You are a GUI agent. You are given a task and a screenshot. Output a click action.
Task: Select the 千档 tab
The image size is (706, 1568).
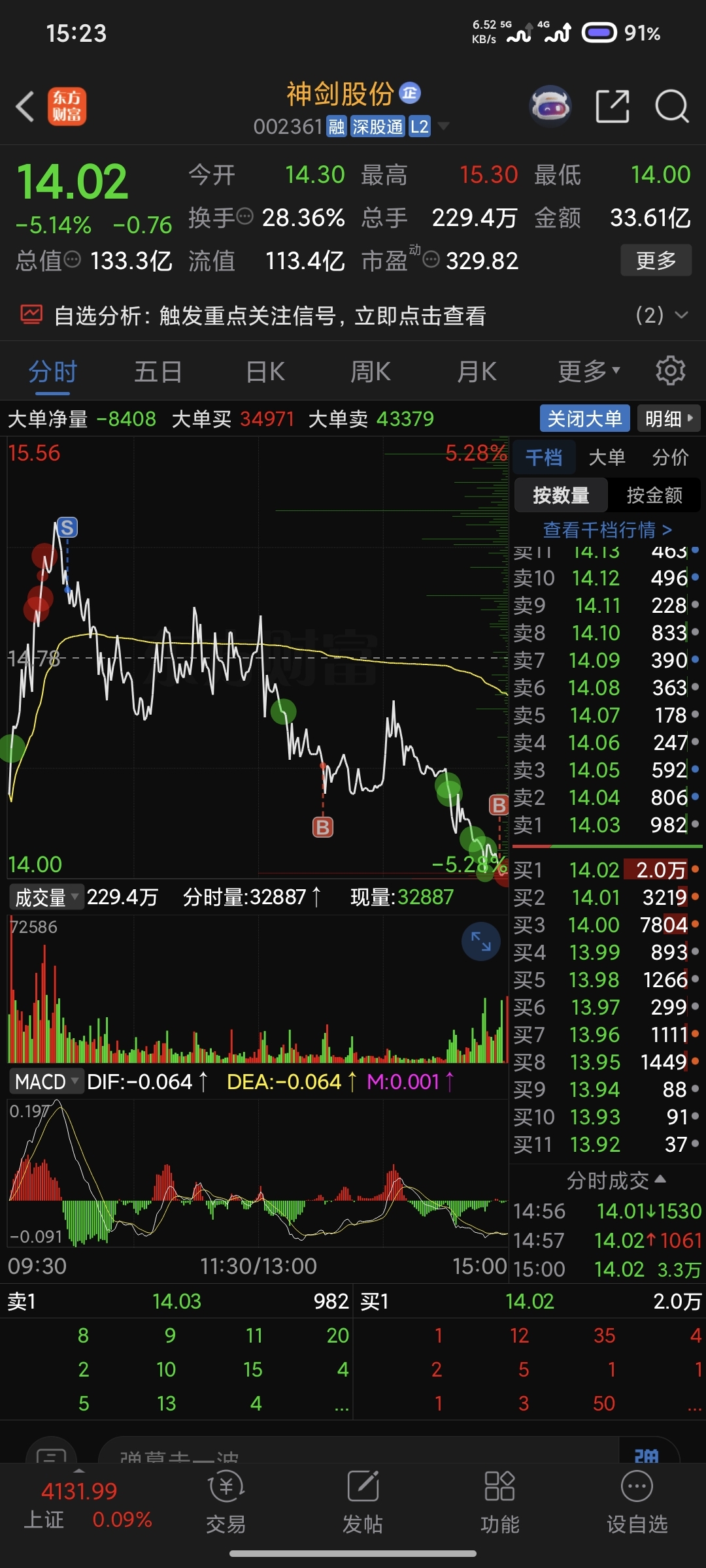tap(543, 457)
